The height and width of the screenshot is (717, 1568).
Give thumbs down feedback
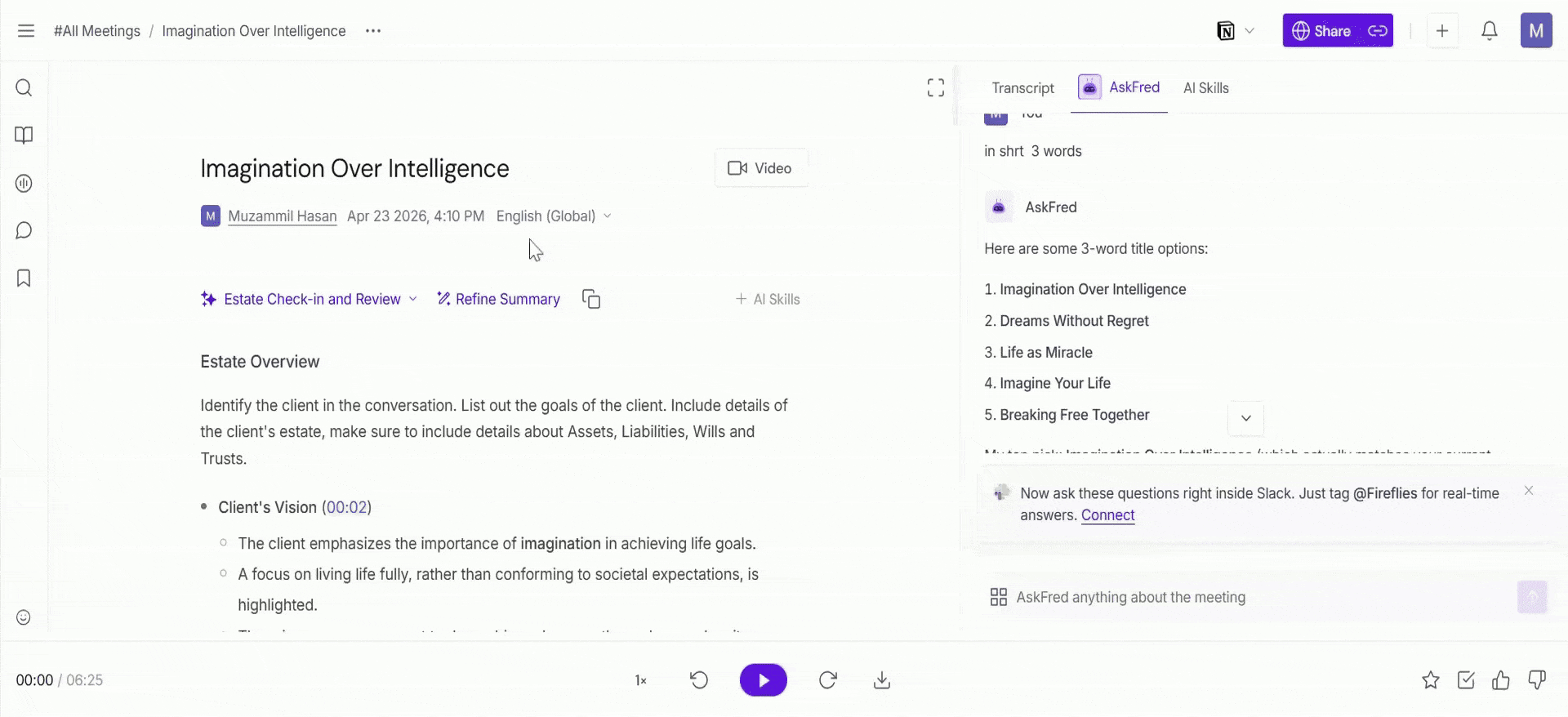point(1537,680)
